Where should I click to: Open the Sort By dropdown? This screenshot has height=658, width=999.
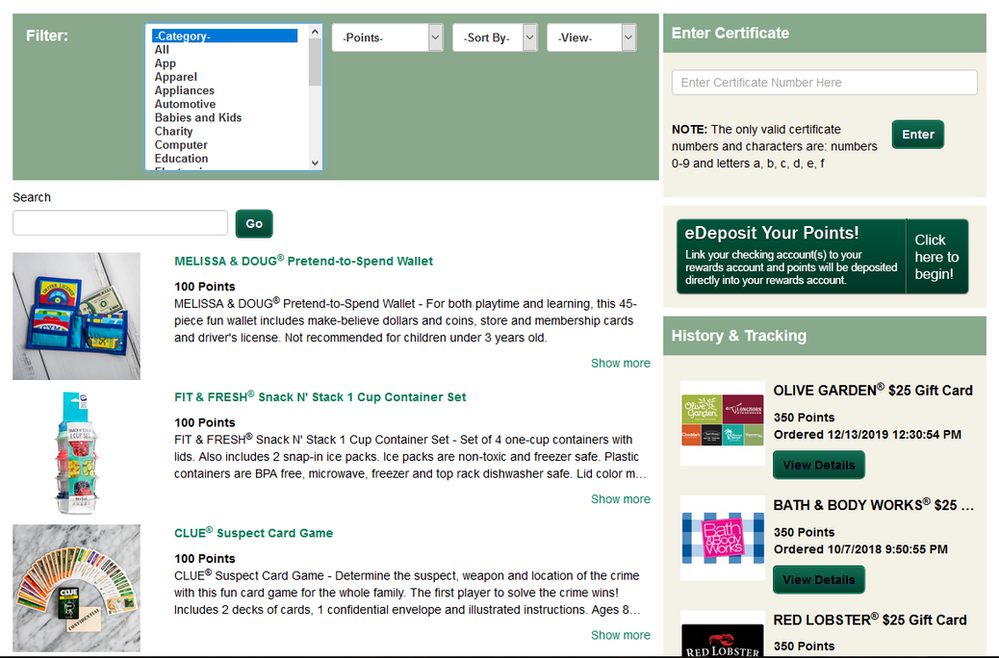tap(495, 38)
